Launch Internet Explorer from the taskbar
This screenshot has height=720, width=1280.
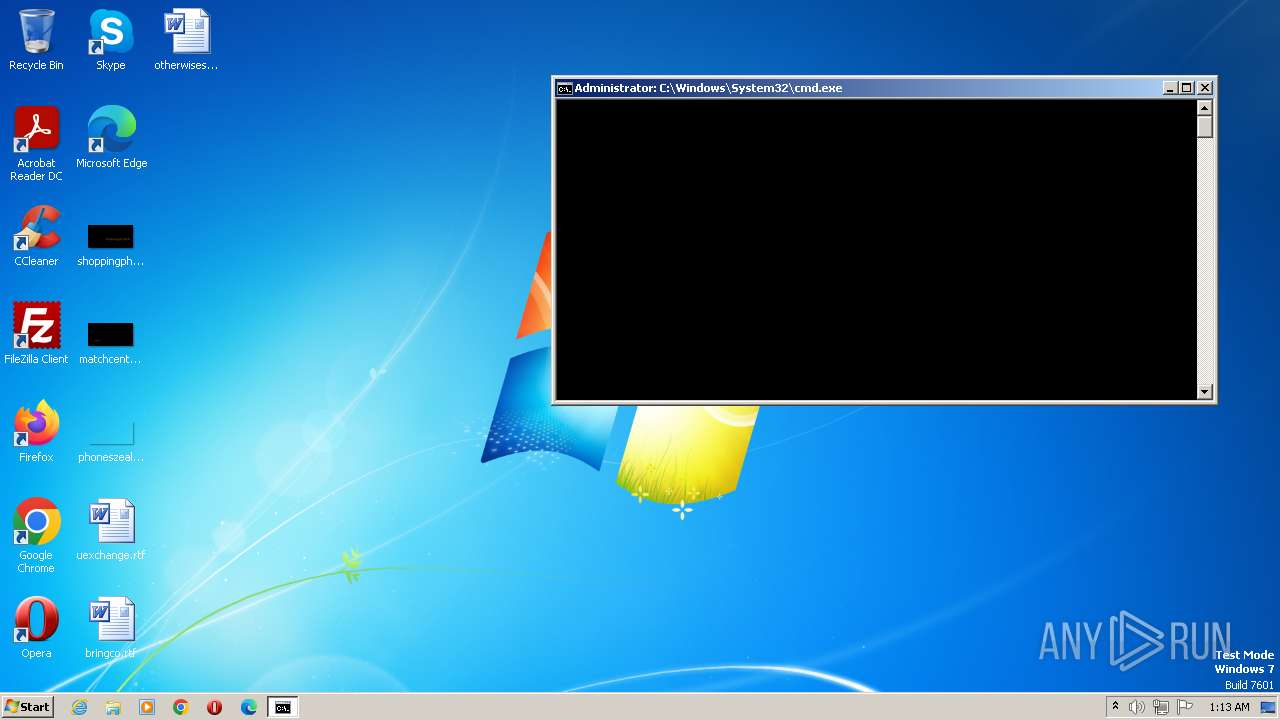coord(79,707)
